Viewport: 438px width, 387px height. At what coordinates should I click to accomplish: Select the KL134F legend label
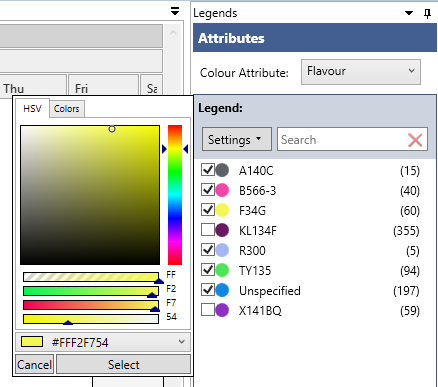pyautogui.click(x=258, y=231)
